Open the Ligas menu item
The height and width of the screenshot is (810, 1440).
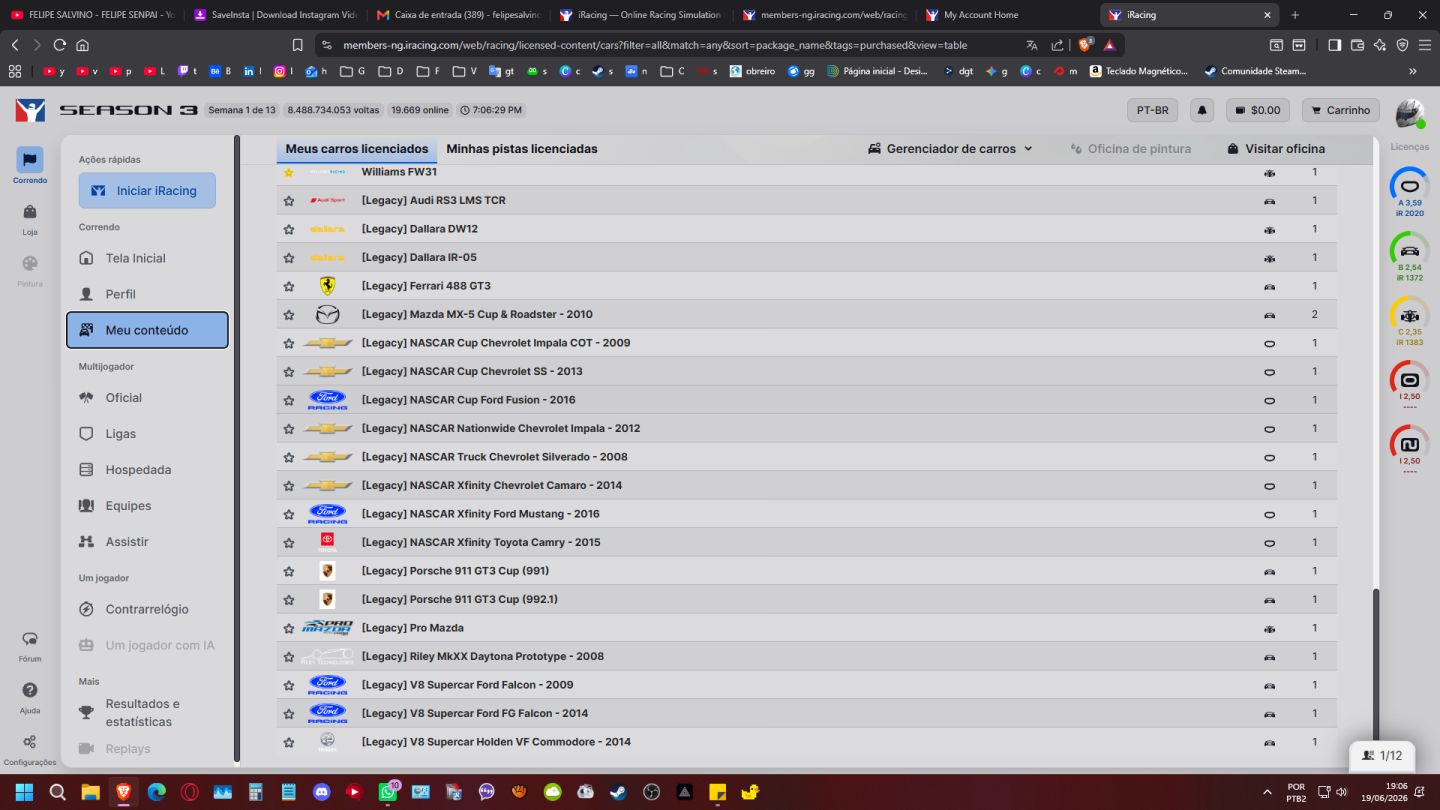point(147,434)
